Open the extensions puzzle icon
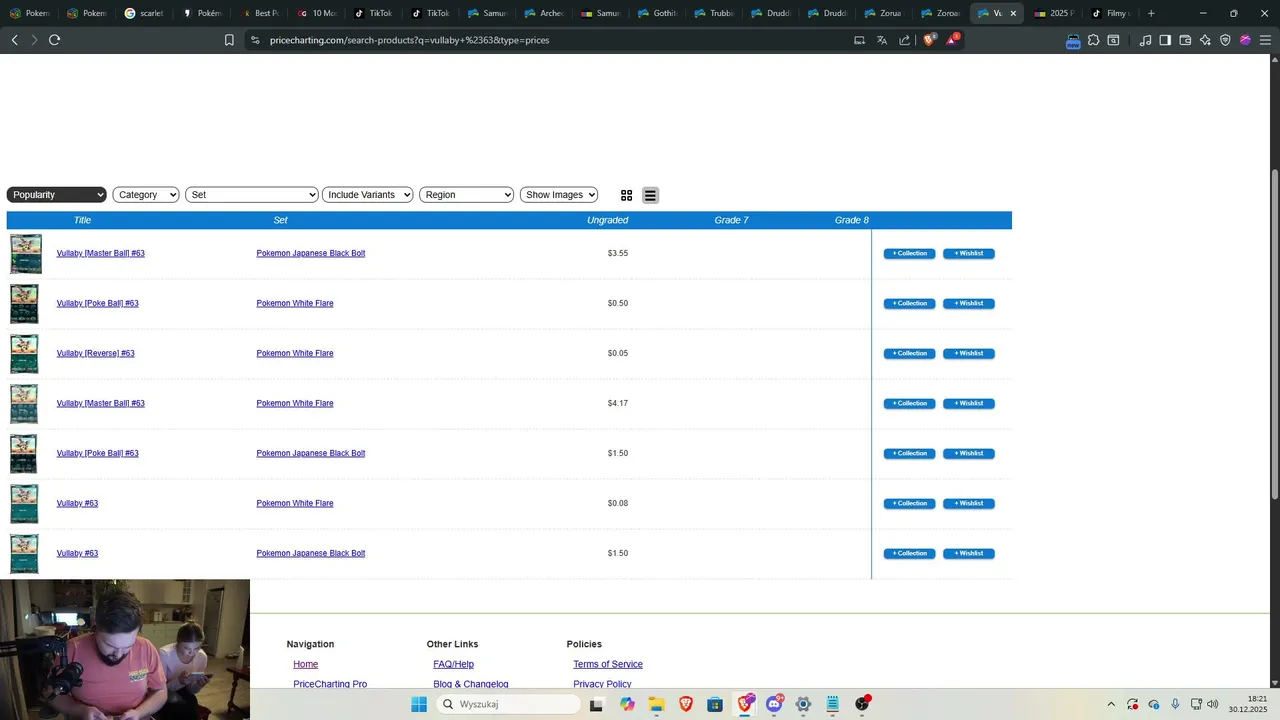1280x720 pixels. (1093, 40)
